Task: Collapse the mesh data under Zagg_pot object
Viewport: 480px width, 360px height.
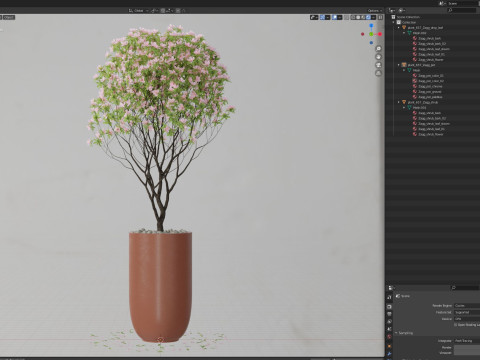Action: pos(404,70)
